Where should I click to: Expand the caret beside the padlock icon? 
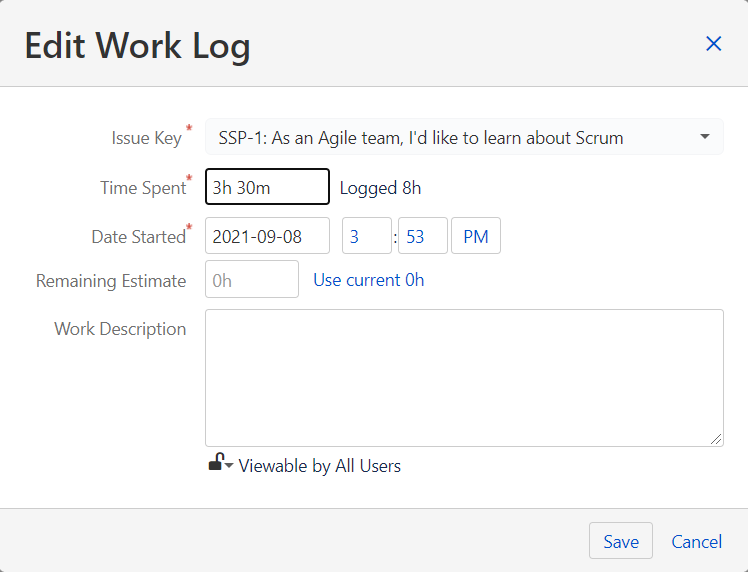pos(229,466)
